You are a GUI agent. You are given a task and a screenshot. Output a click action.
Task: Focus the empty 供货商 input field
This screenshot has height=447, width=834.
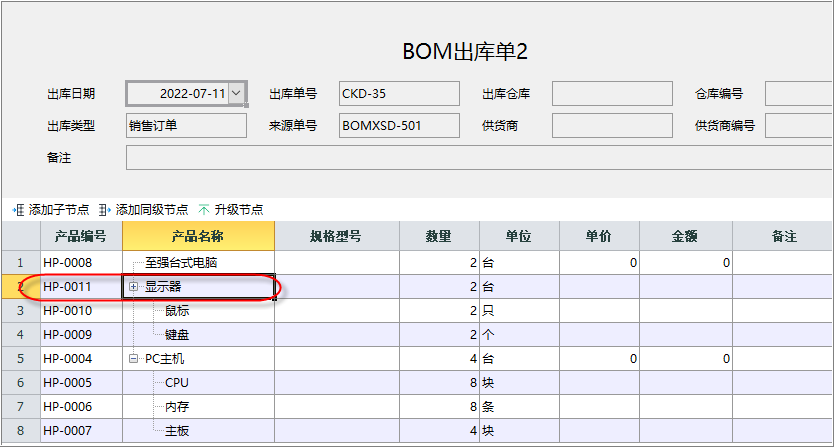612,126
